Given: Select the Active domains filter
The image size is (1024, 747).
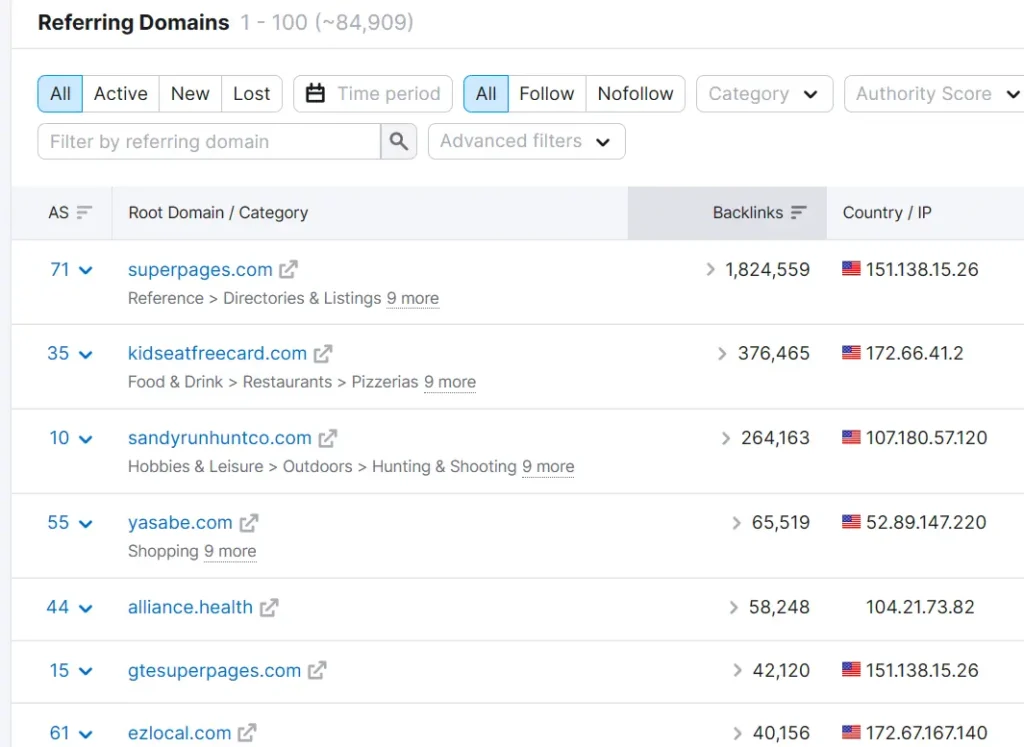Looking at the screenshot, I should [x=121, y=93].
